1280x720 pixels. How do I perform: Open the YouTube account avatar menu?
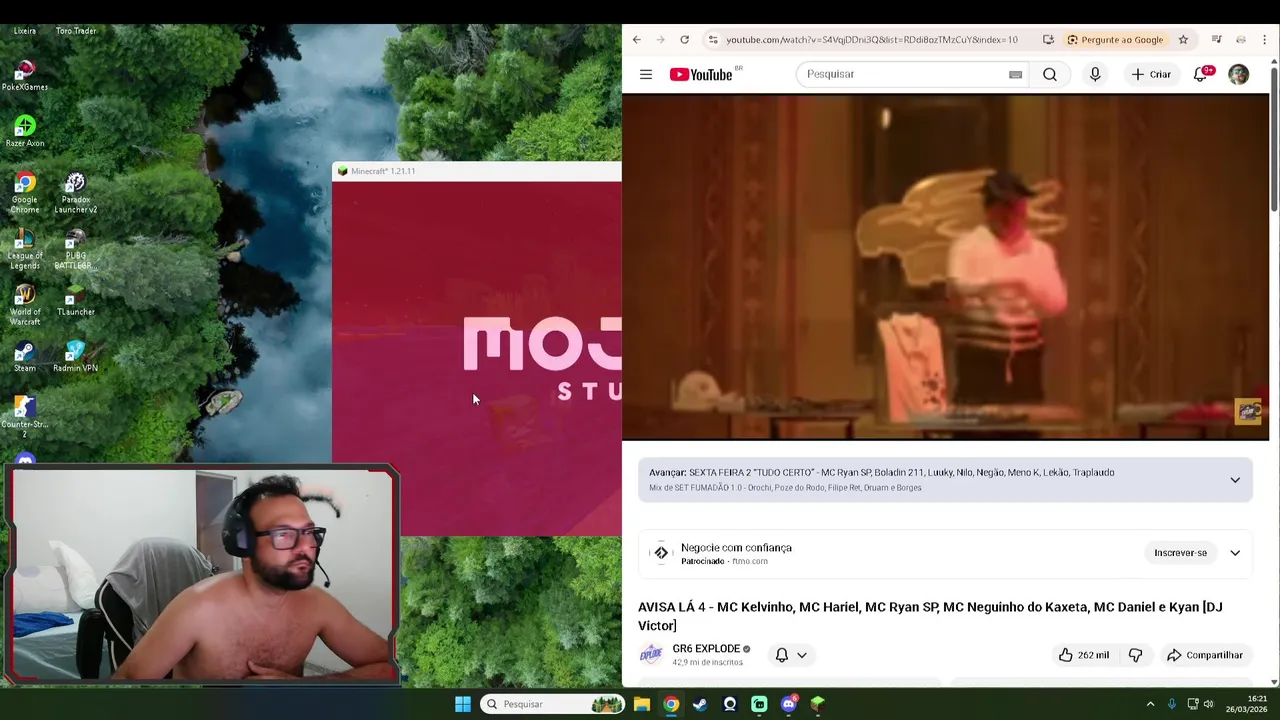pos(1238,74)
